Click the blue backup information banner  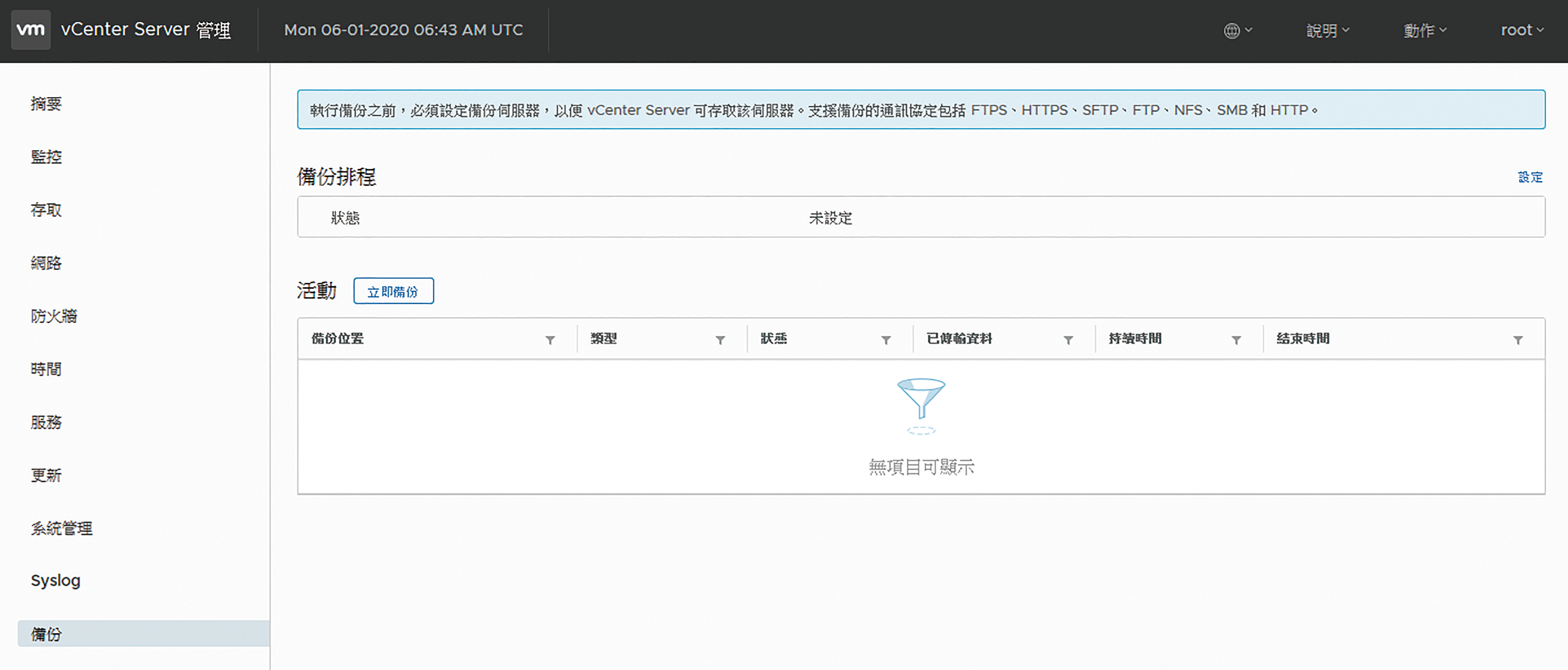(x=921, y=110)
